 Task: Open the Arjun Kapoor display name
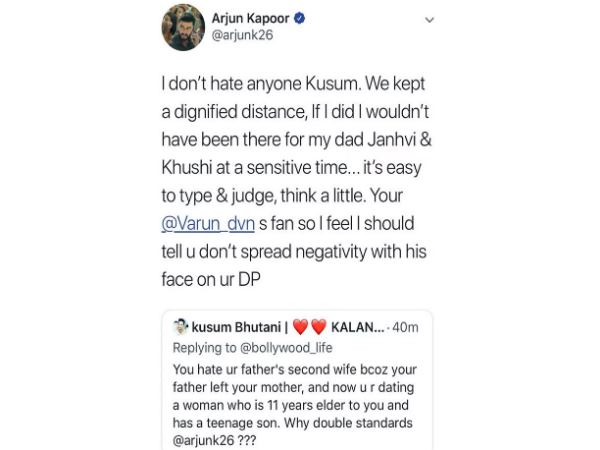pos(250,18)
